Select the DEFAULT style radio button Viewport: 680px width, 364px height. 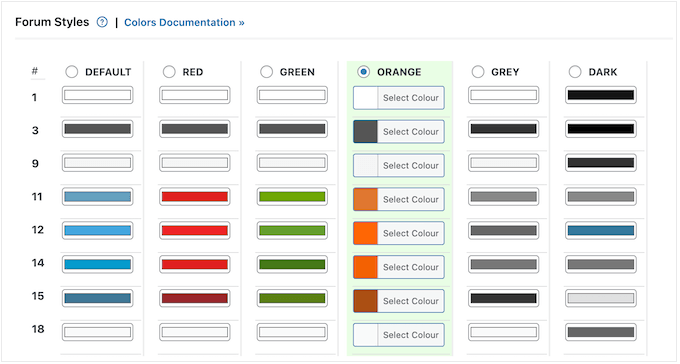coord(72,72)
